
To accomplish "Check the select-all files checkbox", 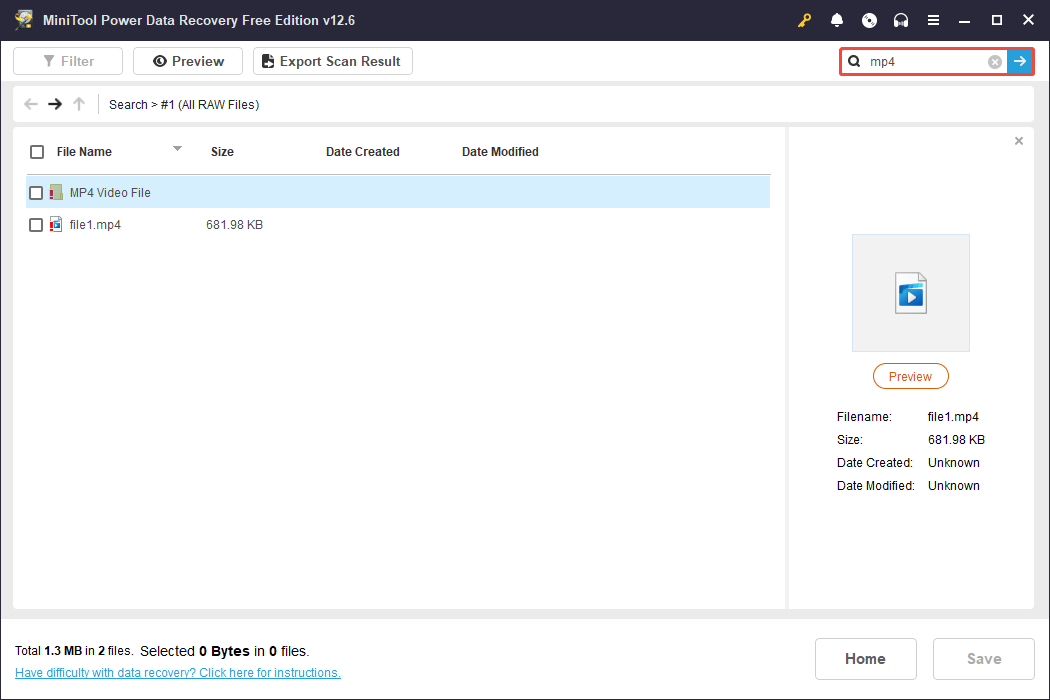I will click(x=37, y=151).
